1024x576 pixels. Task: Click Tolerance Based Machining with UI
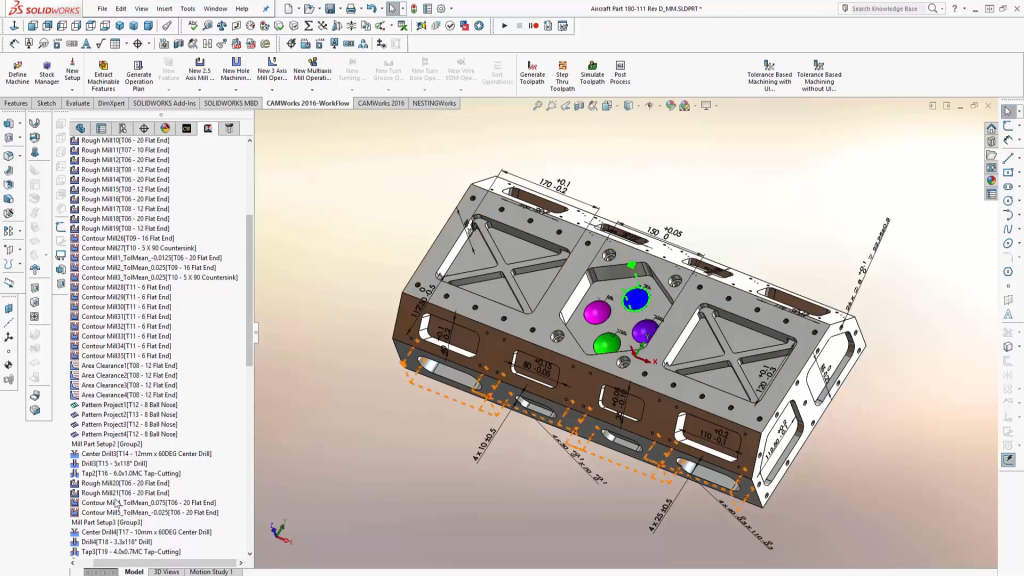click(x=769, y=75)
